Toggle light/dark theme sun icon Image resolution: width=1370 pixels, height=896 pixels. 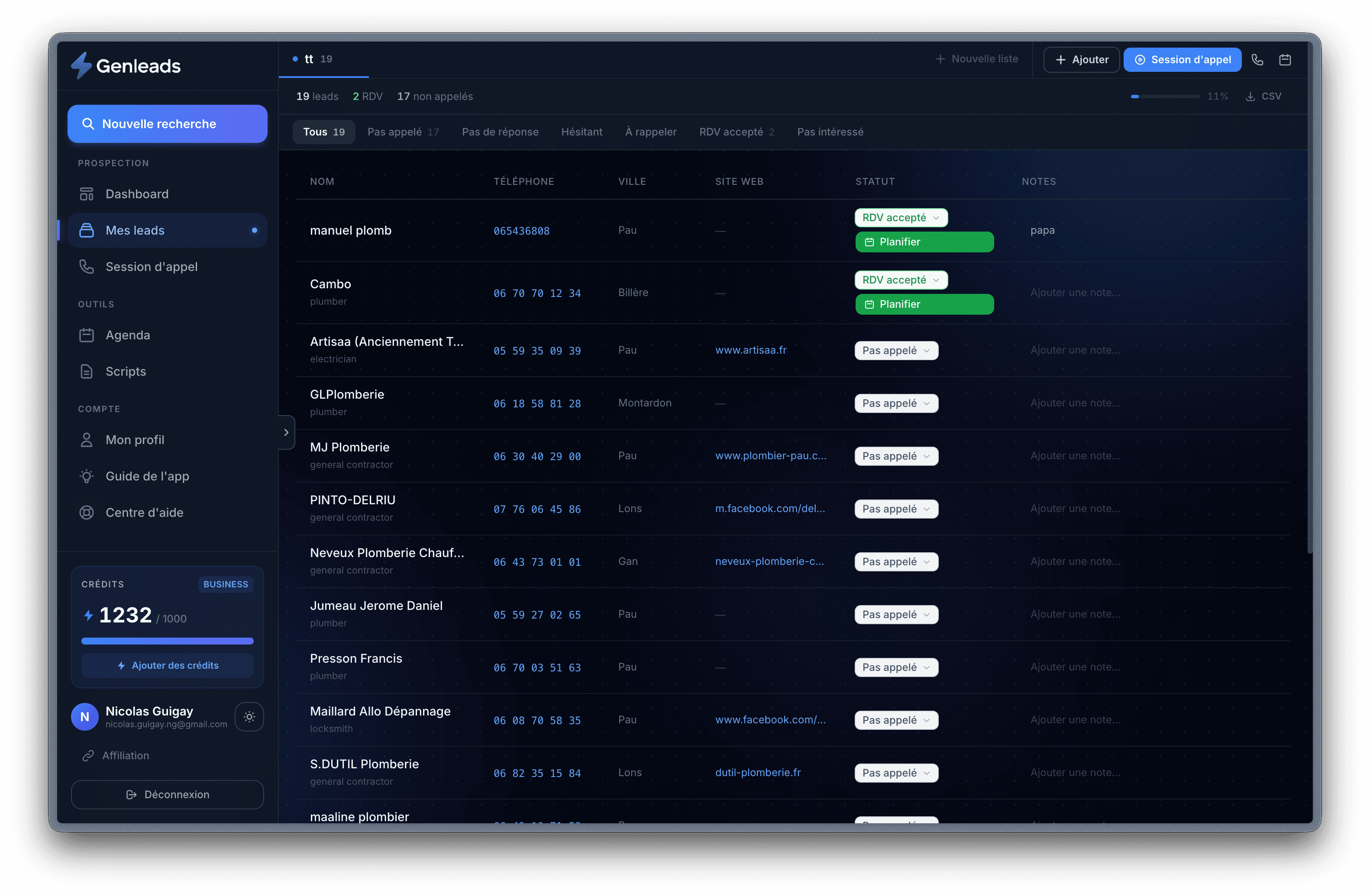(x=249, y=716)
